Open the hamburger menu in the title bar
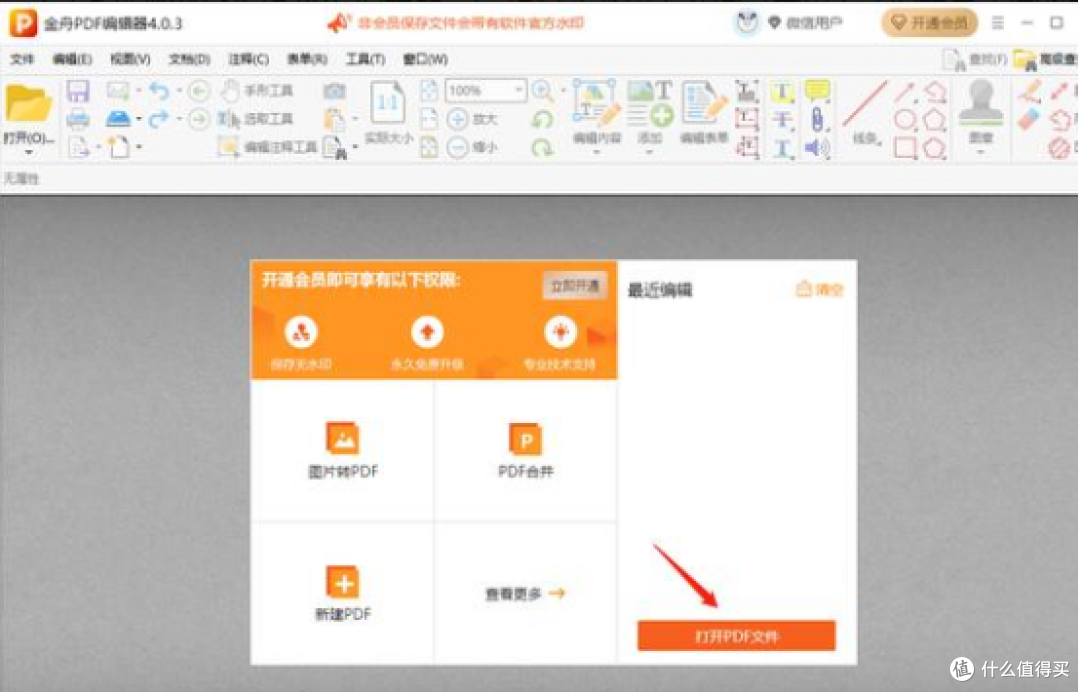 click(997, 23)
